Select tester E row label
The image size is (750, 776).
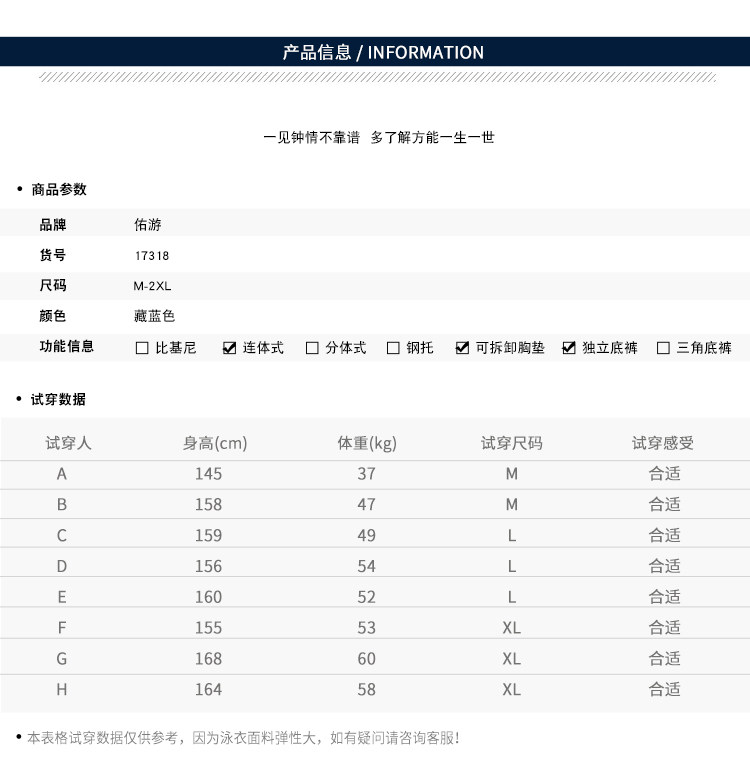tap(61, 597)
